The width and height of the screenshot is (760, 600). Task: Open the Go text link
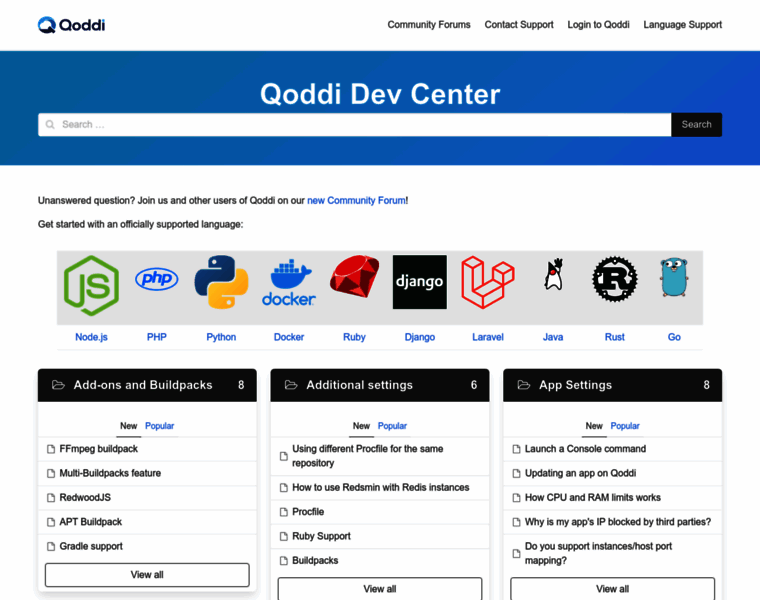coord(674,337)
